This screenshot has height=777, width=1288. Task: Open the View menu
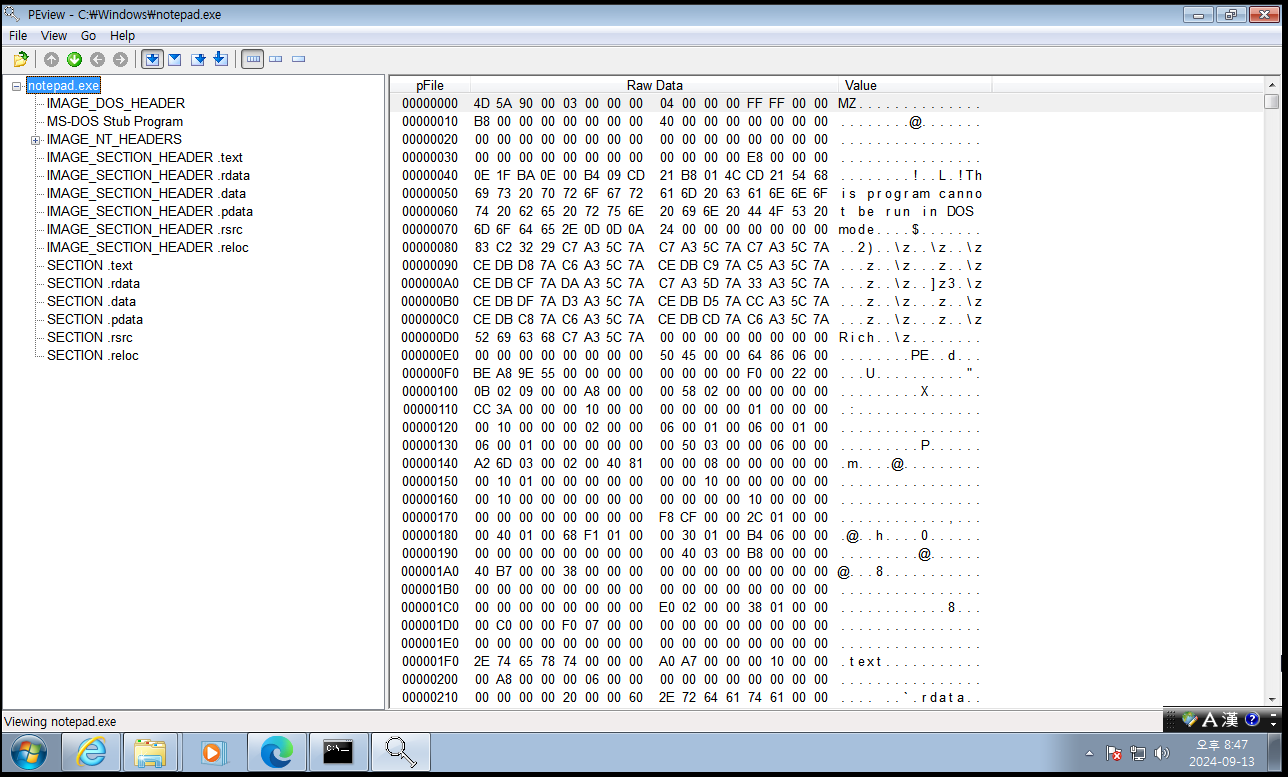point(54,35)
